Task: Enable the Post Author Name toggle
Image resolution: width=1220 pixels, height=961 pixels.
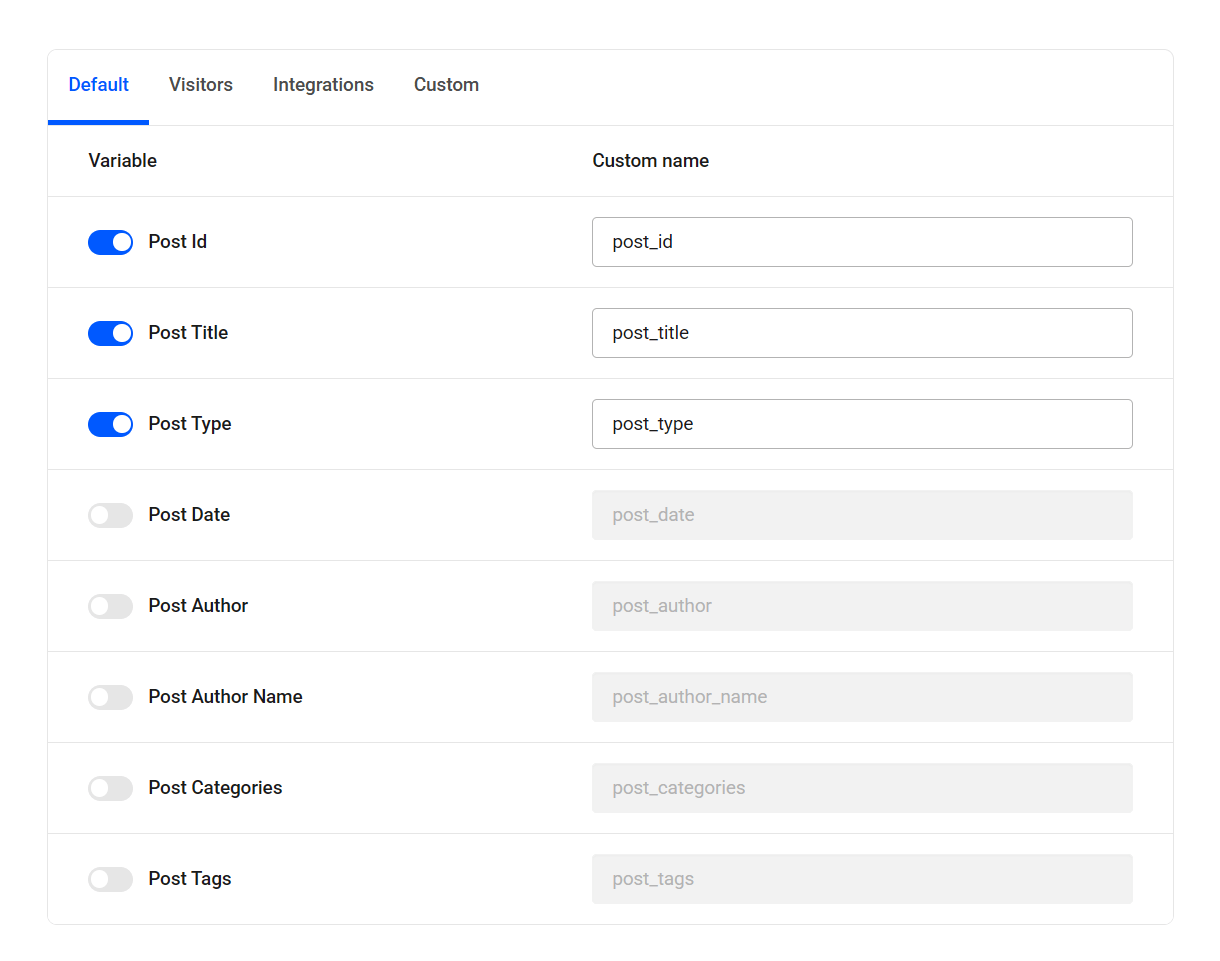Action: [x=110, y=697]
